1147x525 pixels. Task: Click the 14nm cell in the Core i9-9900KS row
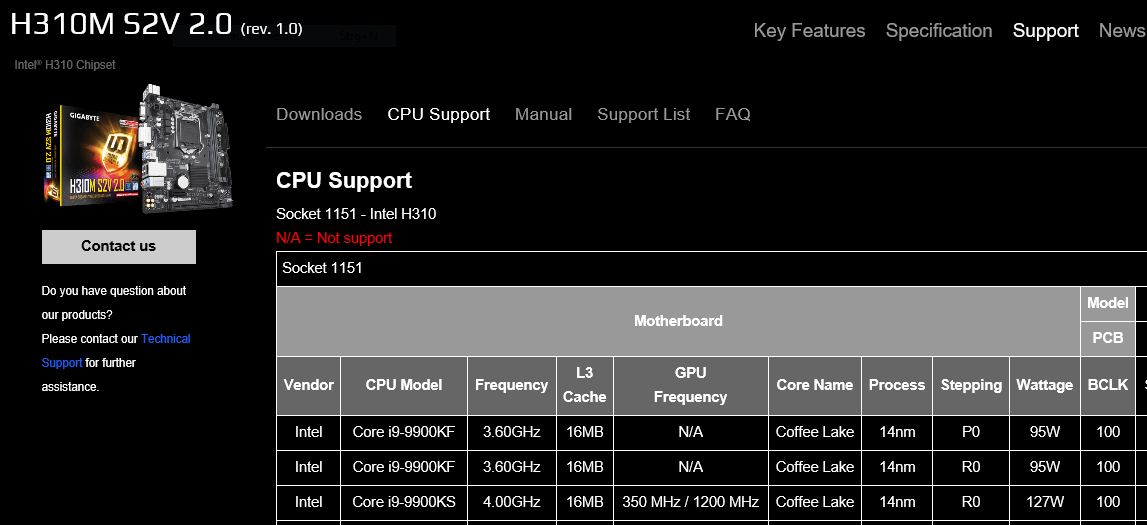(x=897, y=502)
